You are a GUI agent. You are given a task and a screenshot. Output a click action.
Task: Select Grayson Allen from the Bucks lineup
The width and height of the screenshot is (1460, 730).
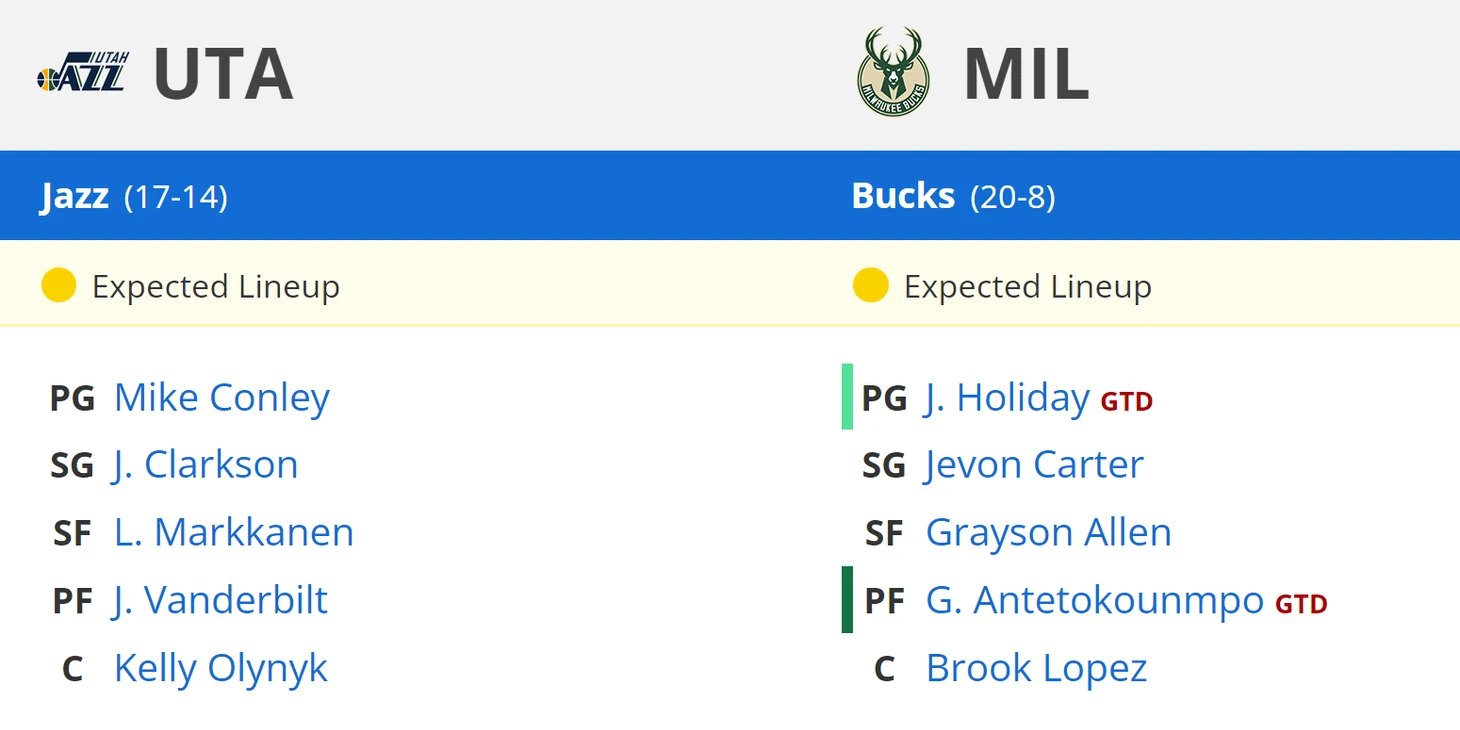point(1048,533)
